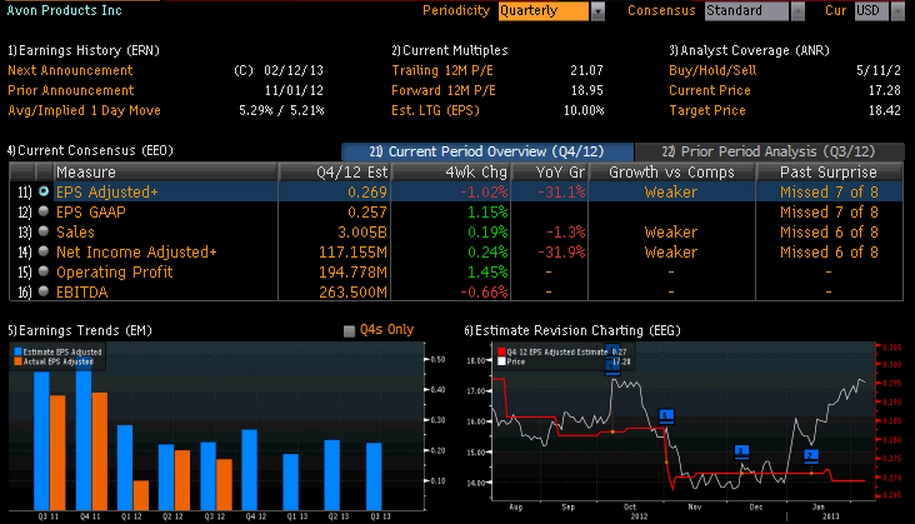Open Earnings Trends (EM) section
This screenshot has width=915, height=524.
tap(79, 330)
